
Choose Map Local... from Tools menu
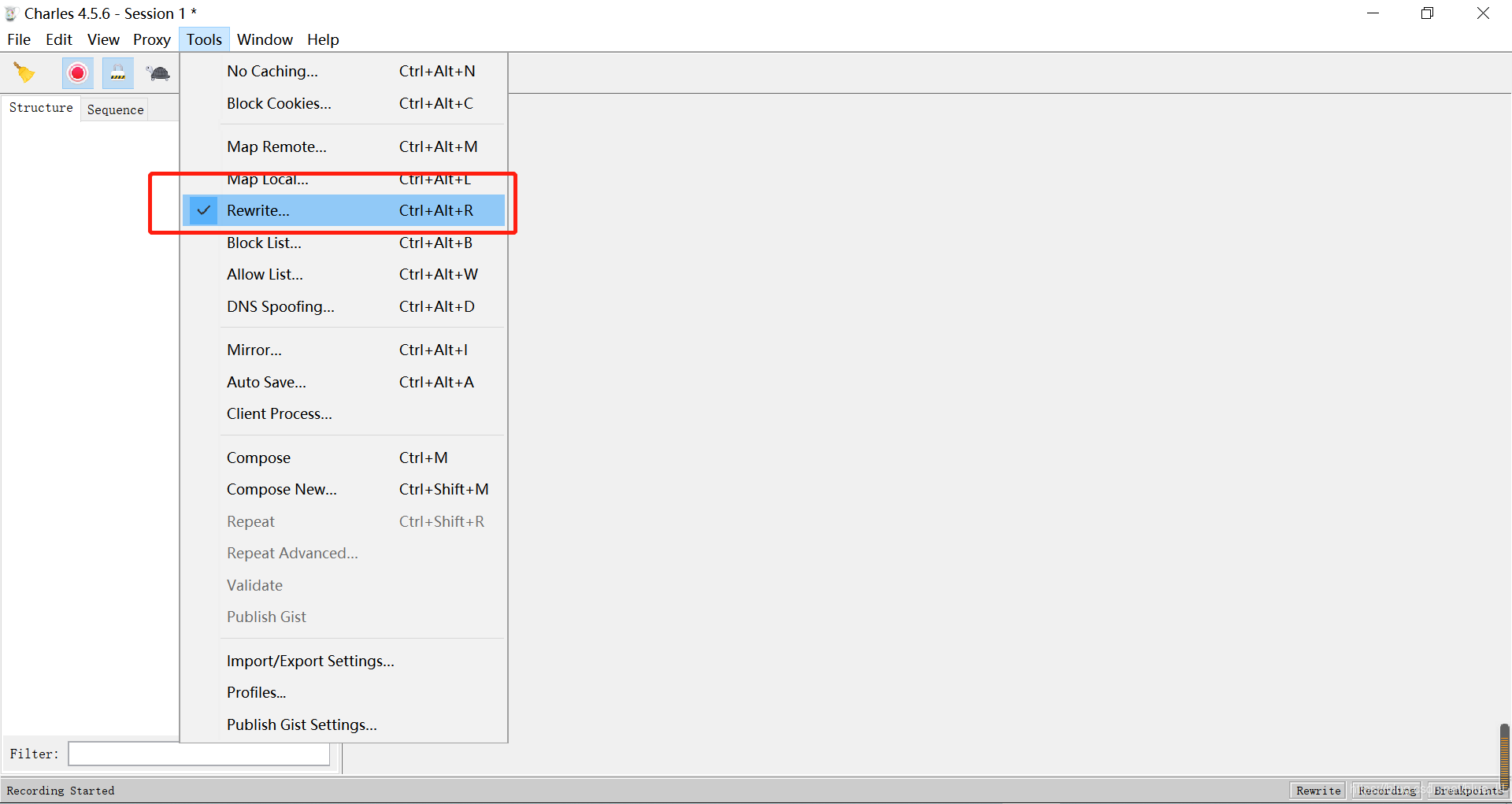click(344, 179)
